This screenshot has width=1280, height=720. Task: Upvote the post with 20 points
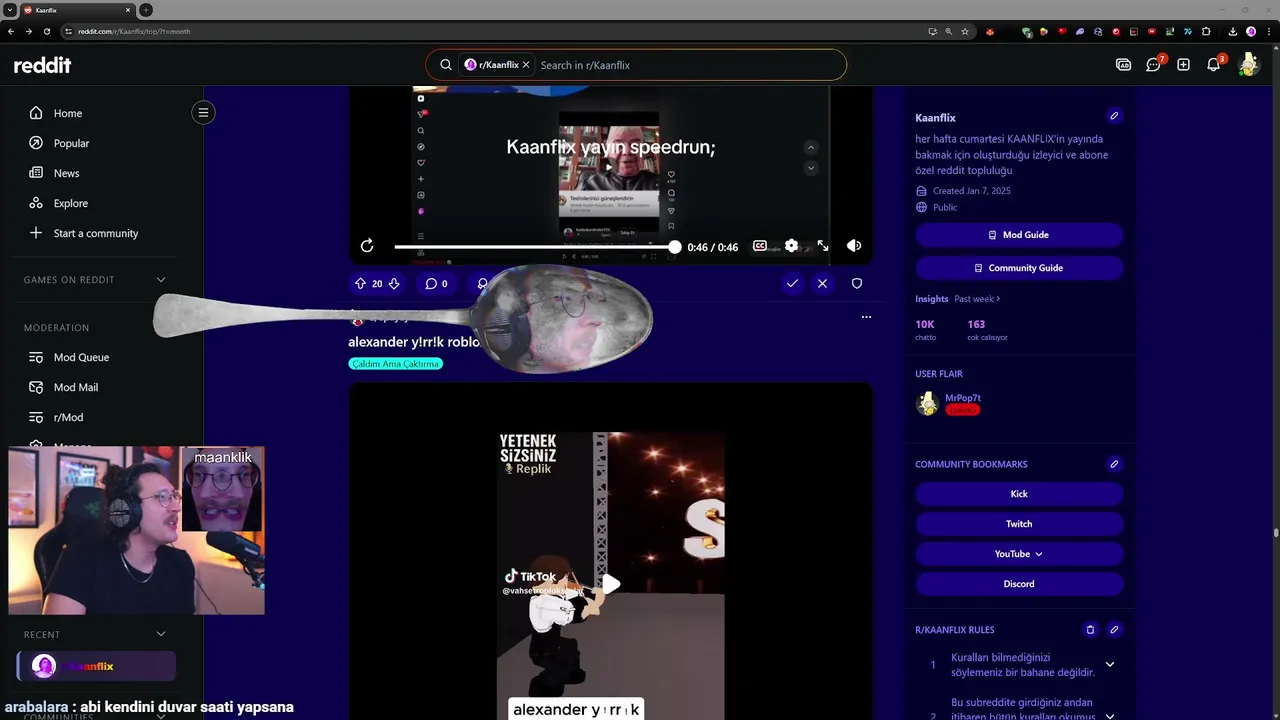click(360, 284)
